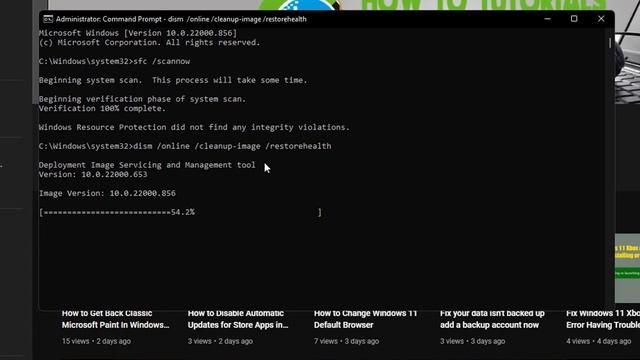
Task: Click the dism /online /cleanup-image /restorehealth command line
Action: (x=185, y=146)
